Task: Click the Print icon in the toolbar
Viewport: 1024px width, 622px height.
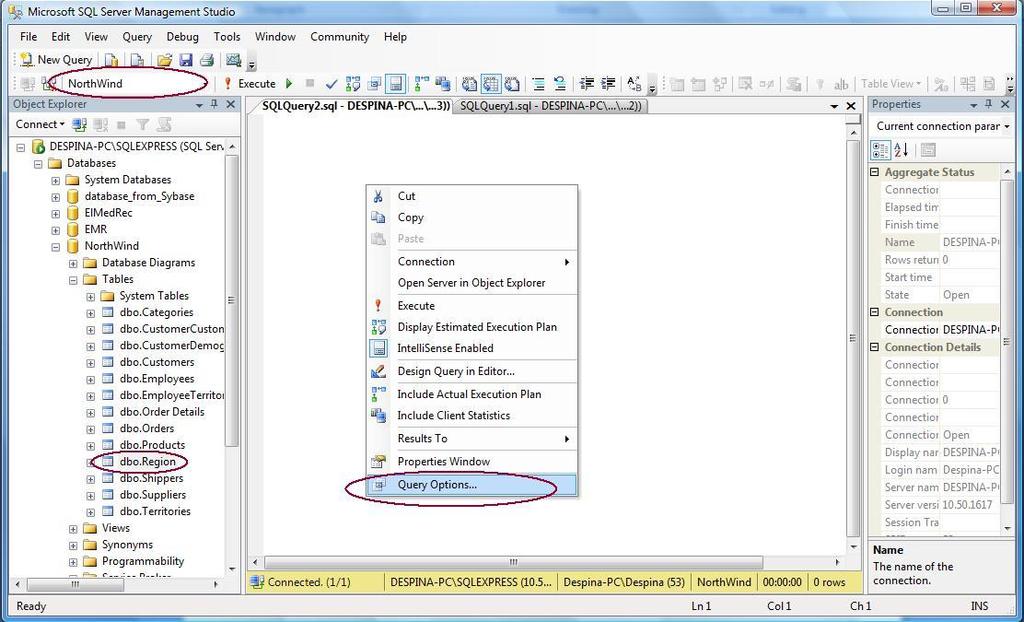Action: pyautogui.click(x=207, y=60)
